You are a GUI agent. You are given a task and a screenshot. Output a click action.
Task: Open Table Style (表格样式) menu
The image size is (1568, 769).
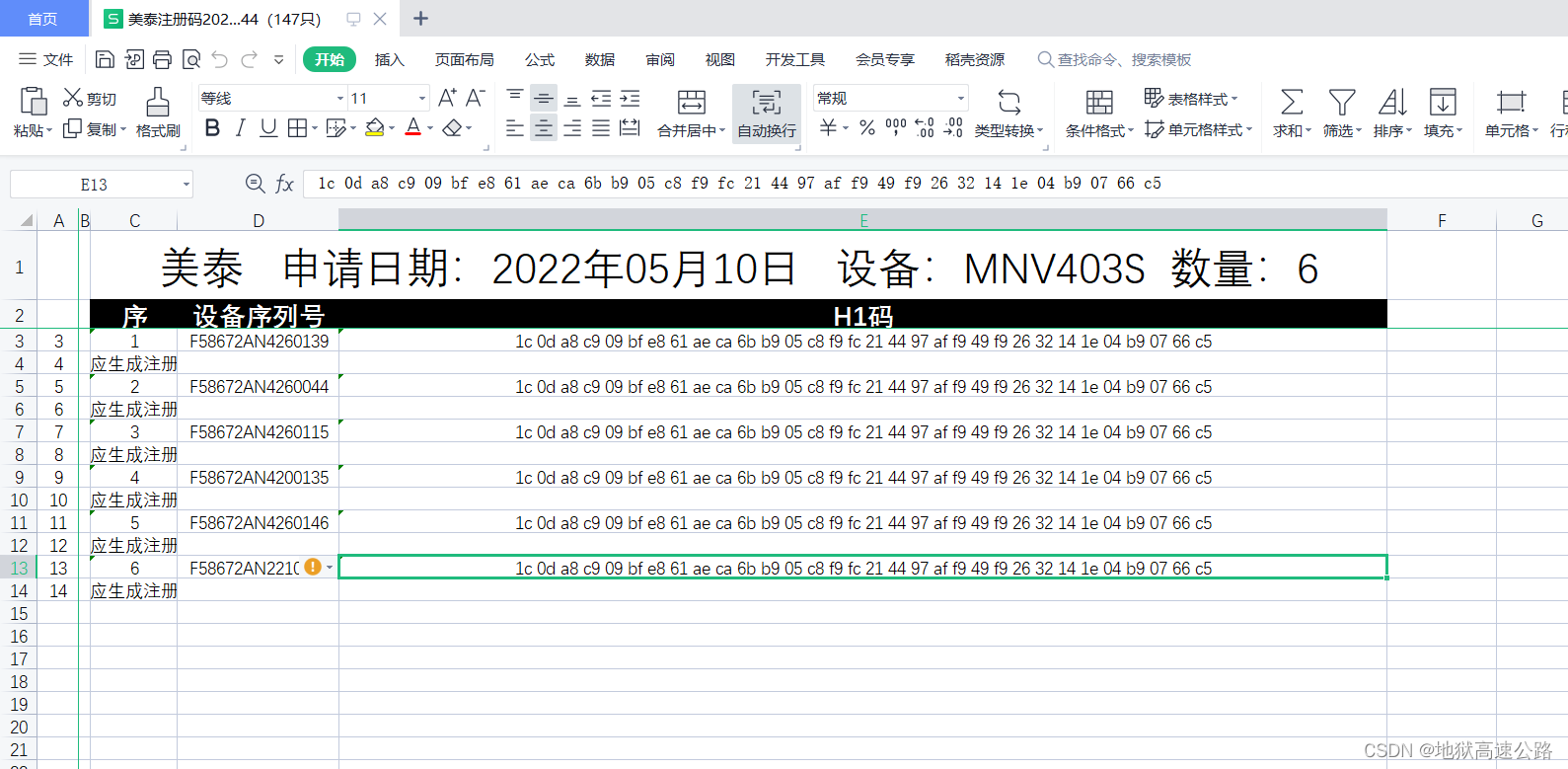[1191, 99]
